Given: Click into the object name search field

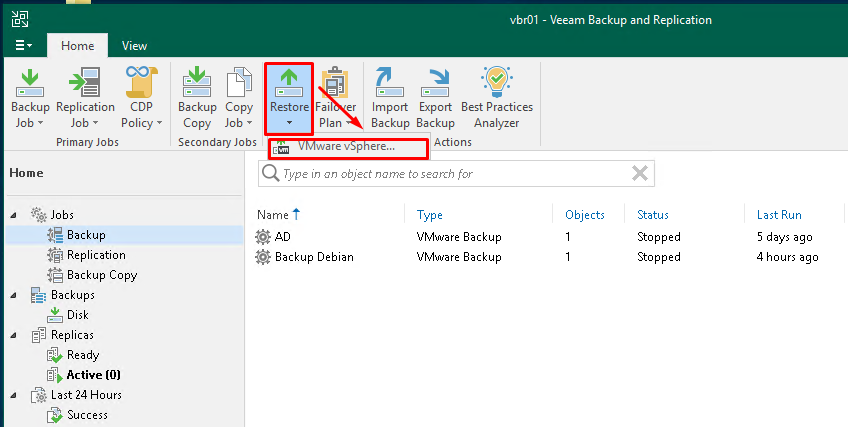Looking at the screenshot, I should 456,174.
